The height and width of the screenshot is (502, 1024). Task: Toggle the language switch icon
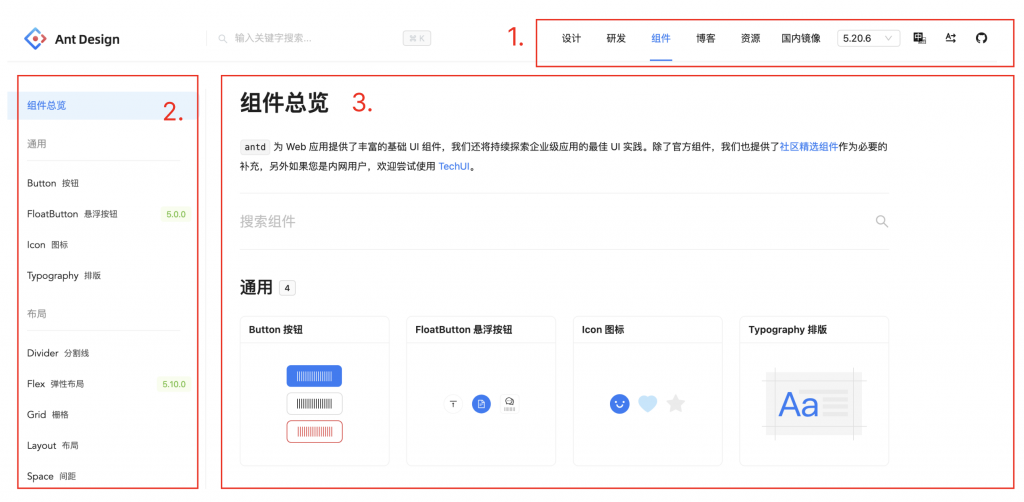coord(920,38)
